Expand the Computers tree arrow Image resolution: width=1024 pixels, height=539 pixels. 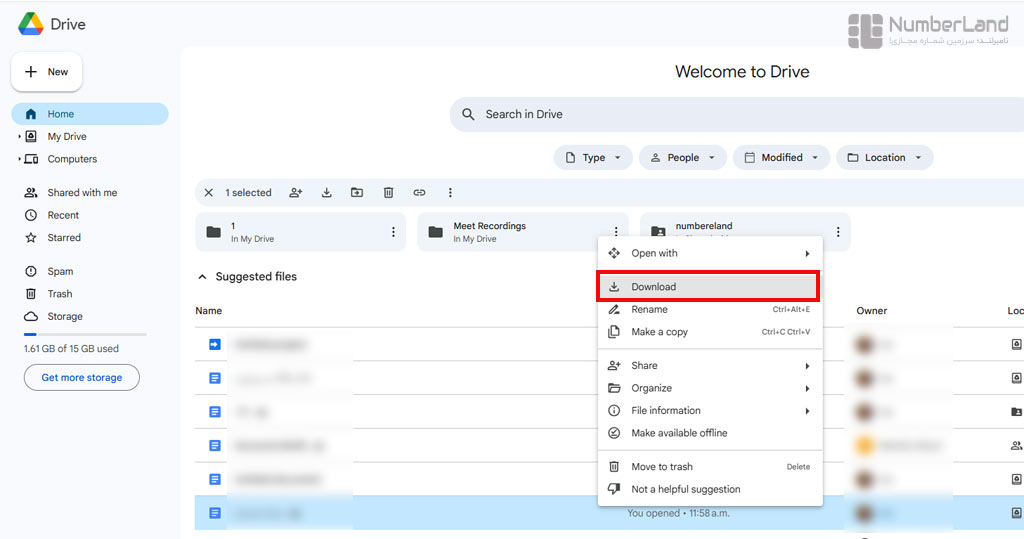[x=19, y=159]
